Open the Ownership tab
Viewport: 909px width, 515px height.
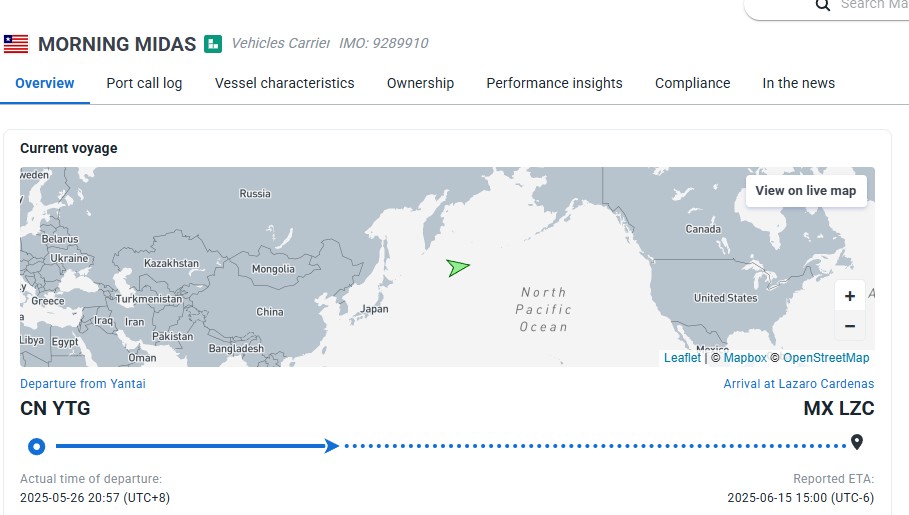click(x=420, y=84)
